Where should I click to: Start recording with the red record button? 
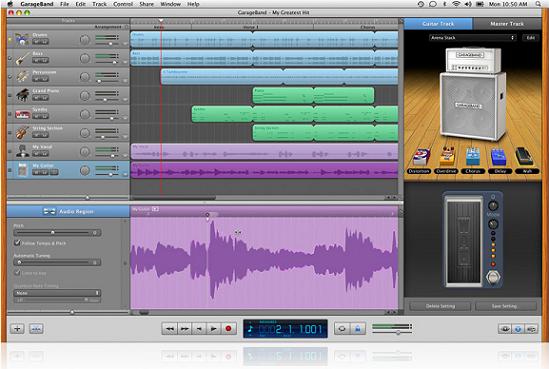tap(228, 329)
